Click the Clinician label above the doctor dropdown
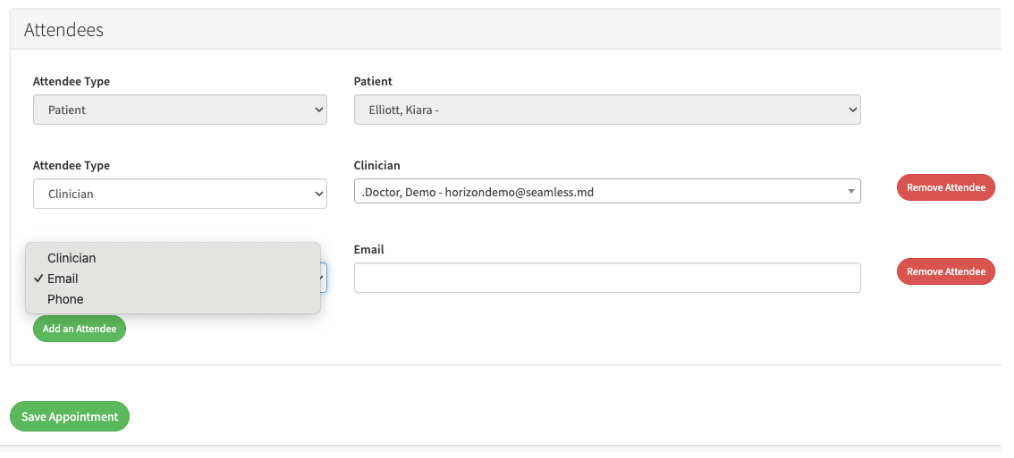The height and width of the screenshot is (458, 1014). [x=377, y=165]
